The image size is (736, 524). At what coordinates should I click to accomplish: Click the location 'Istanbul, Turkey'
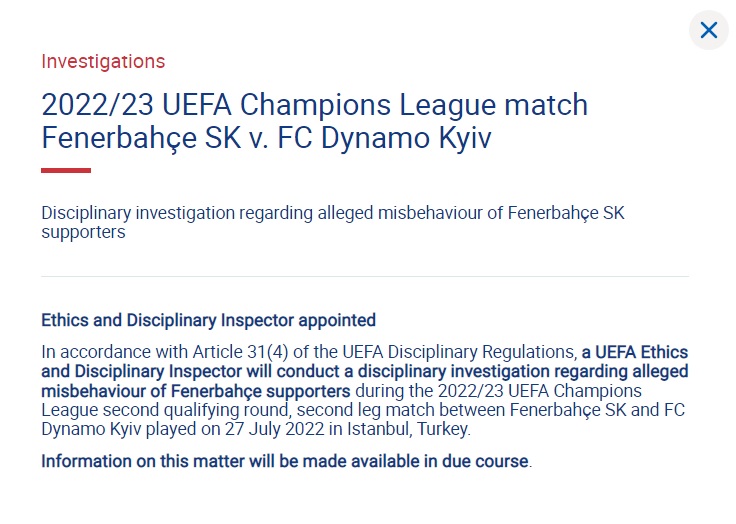click(407, 429)
